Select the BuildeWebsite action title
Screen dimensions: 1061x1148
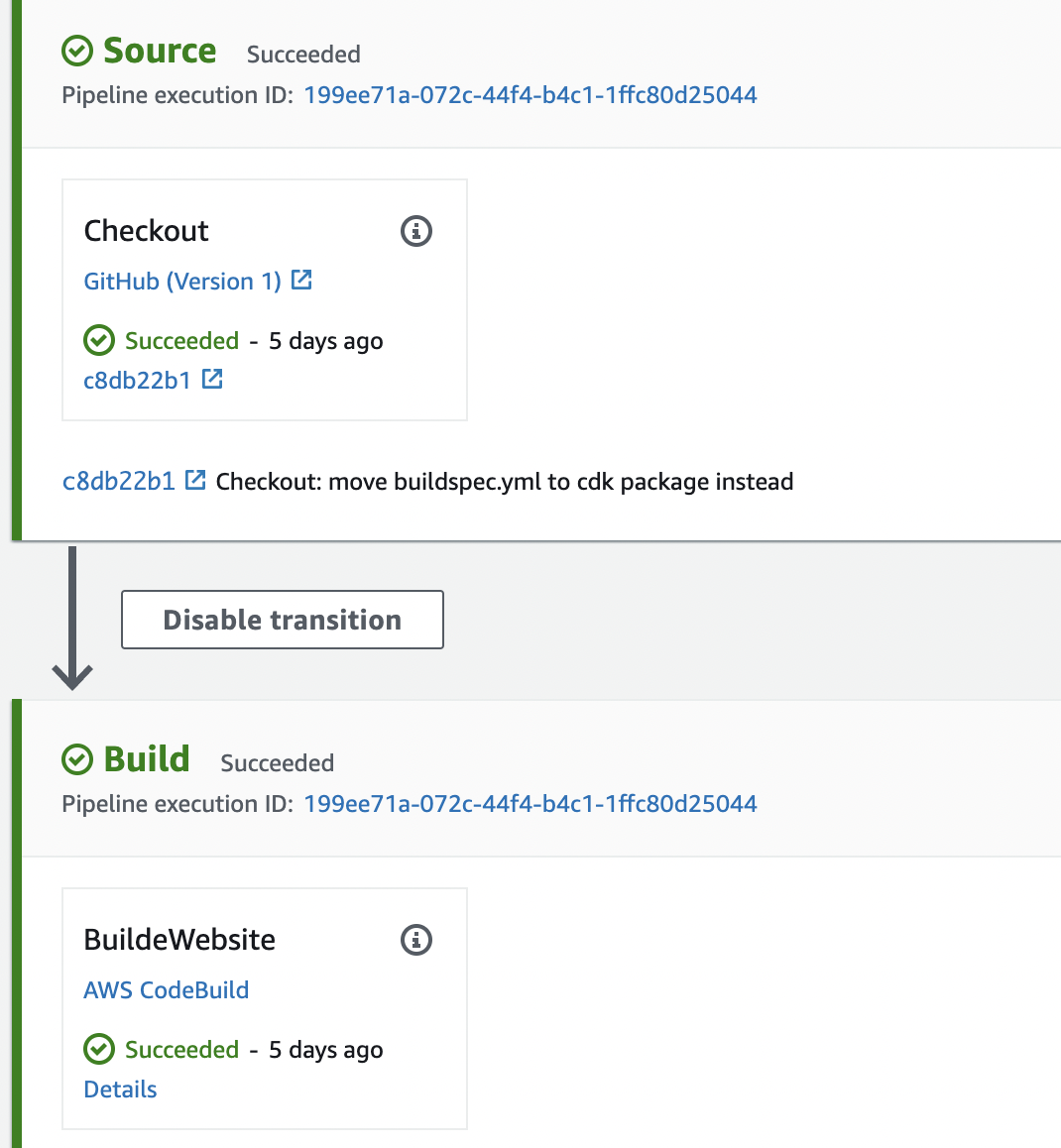point(179,940)
